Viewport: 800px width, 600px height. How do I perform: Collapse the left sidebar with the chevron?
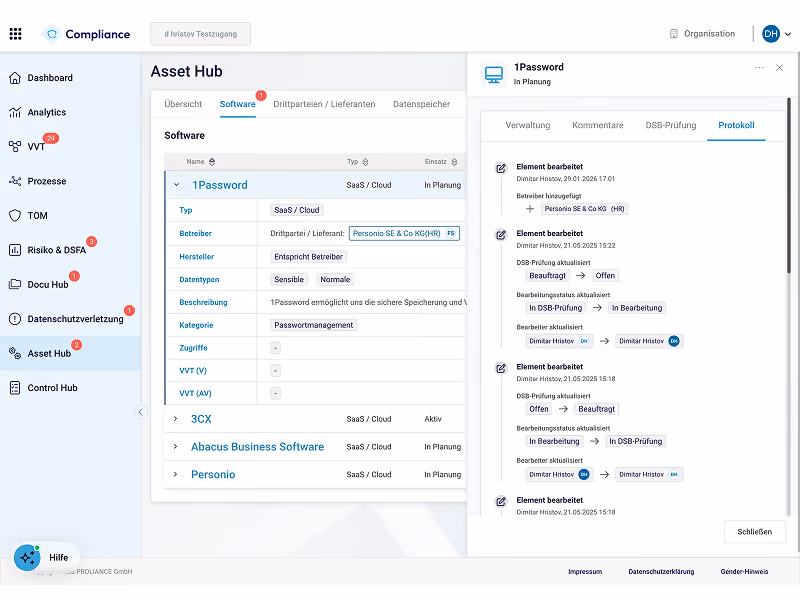click(x=141, y=412)
